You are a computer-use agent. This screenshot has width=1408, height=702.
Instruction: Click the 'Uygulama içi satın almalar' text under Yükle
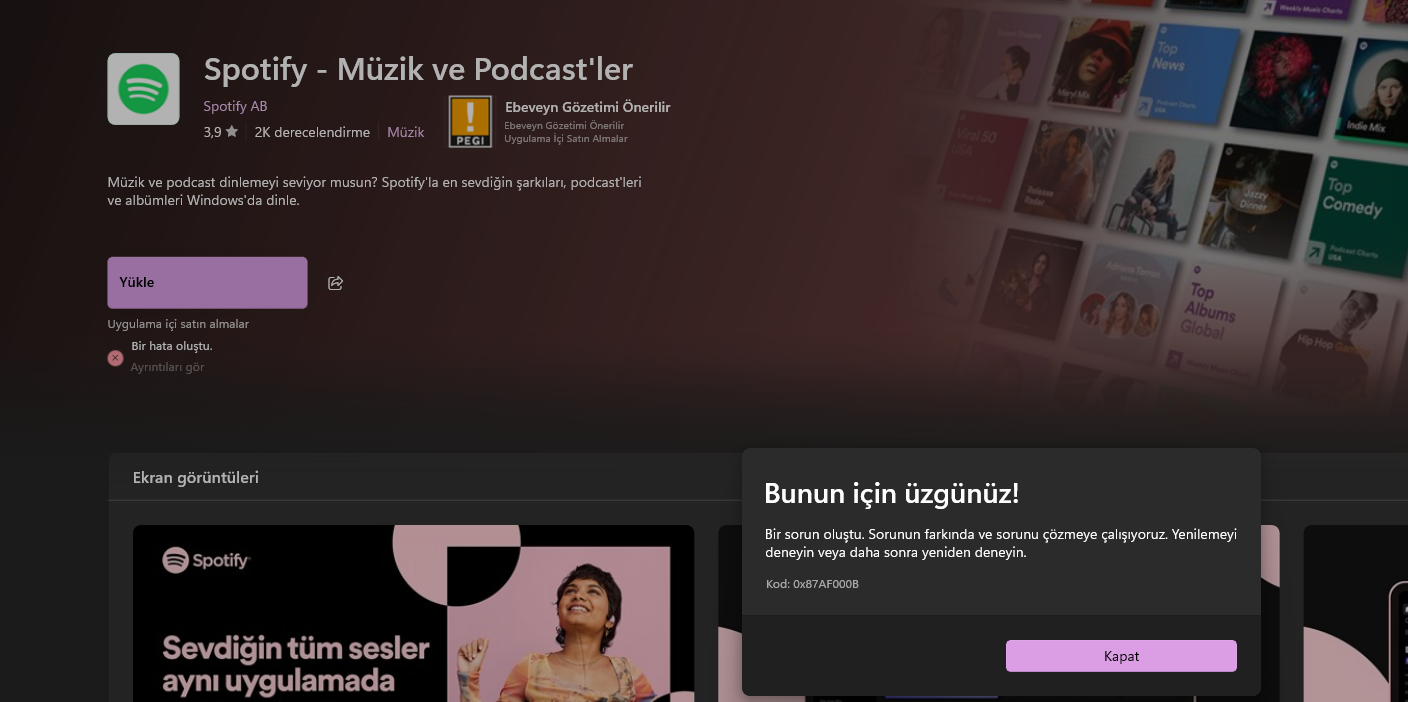(178, 324)
